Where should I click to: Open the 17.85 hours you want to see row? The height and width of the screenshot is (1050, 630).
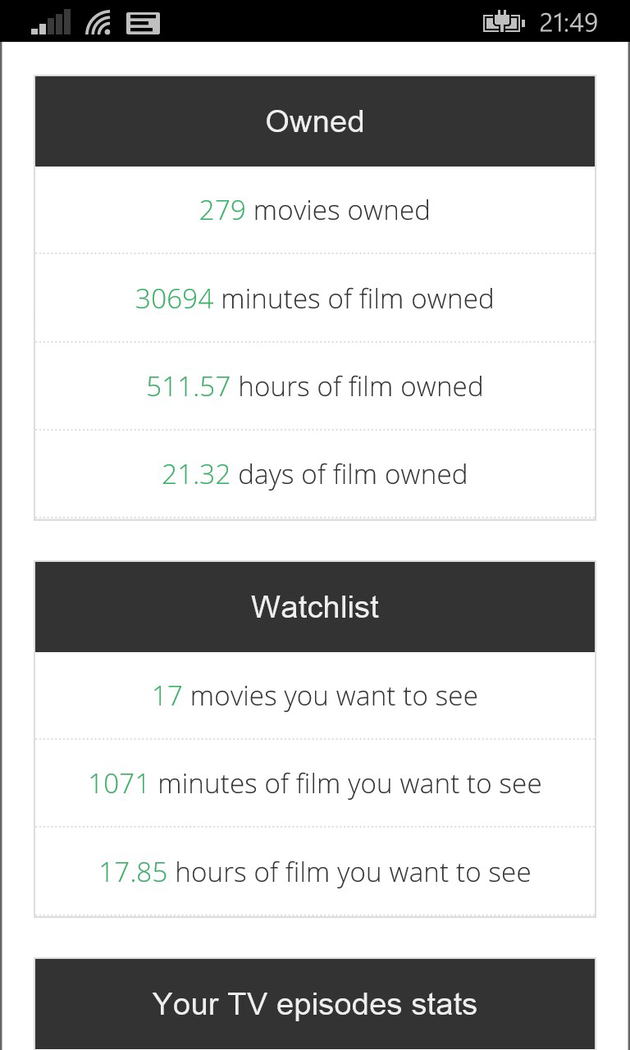pyautogui.click(x=315, y=871)
